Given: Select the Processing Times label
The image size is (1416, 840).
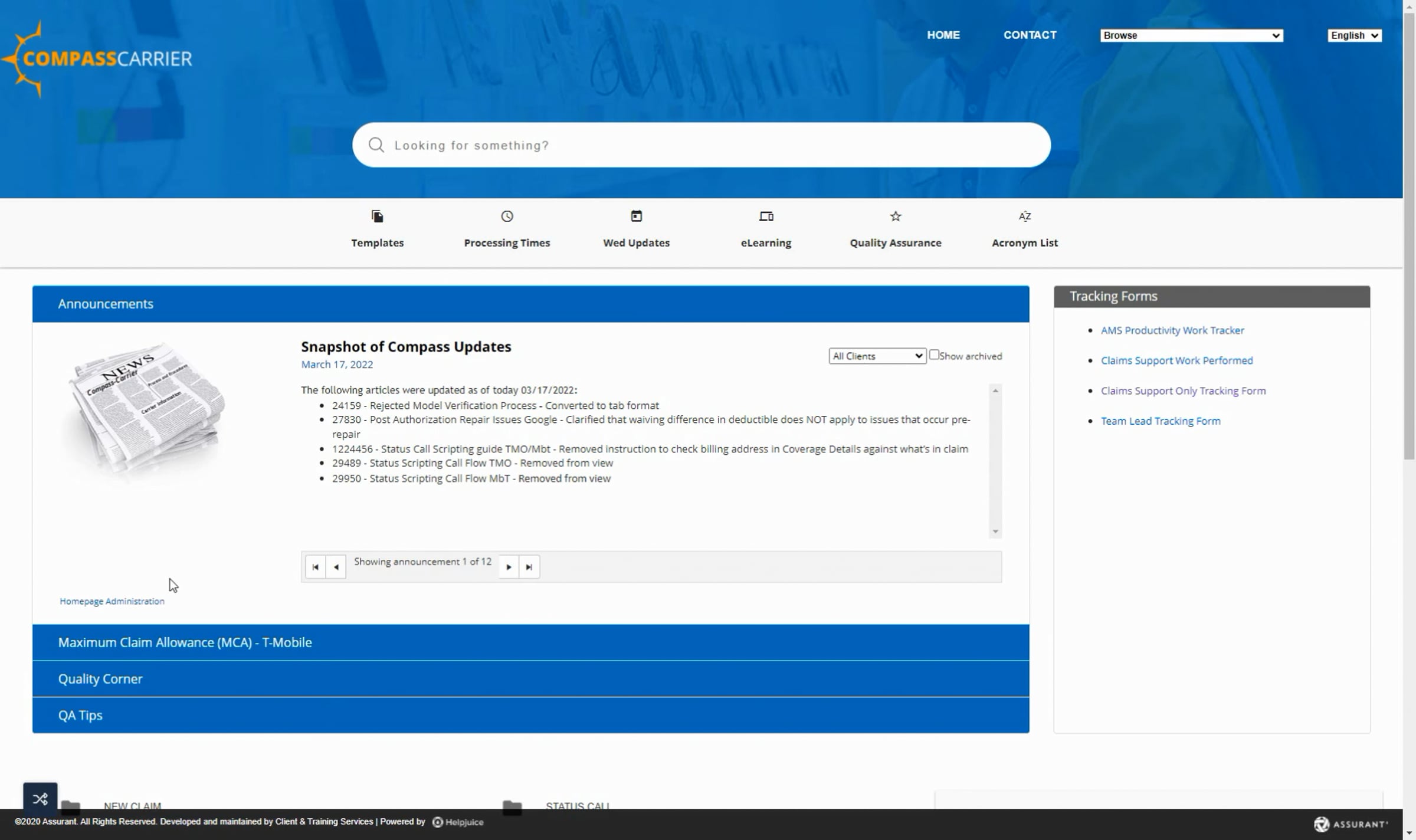Looking at the screenshot, I should [x=507, y=242].
